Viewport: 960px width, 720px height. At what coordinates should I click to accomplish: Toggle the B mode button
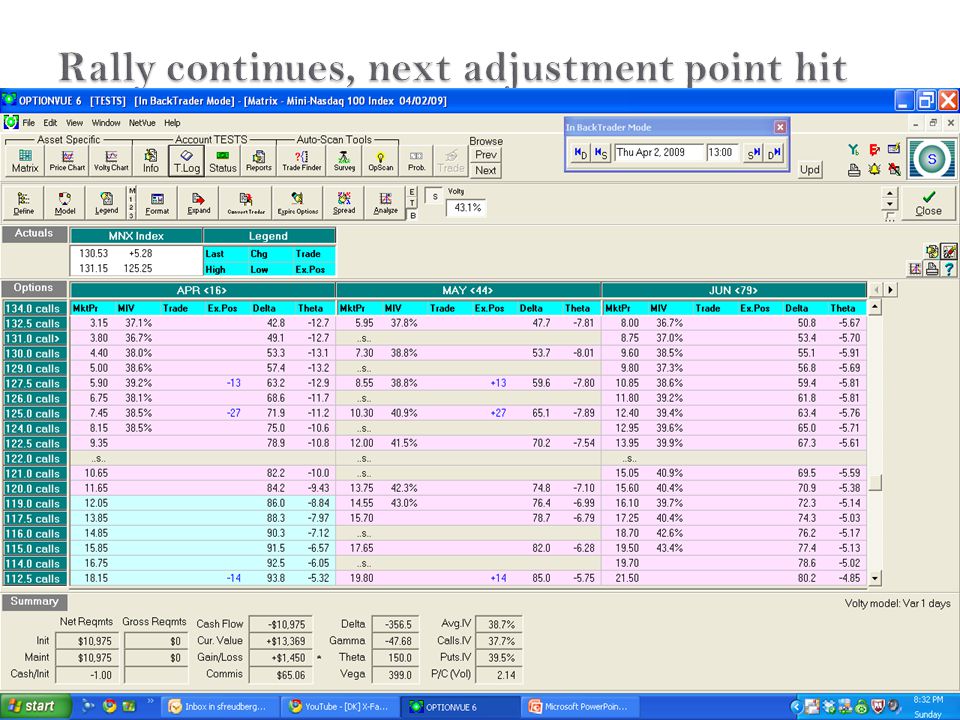(x=413, y=215)
